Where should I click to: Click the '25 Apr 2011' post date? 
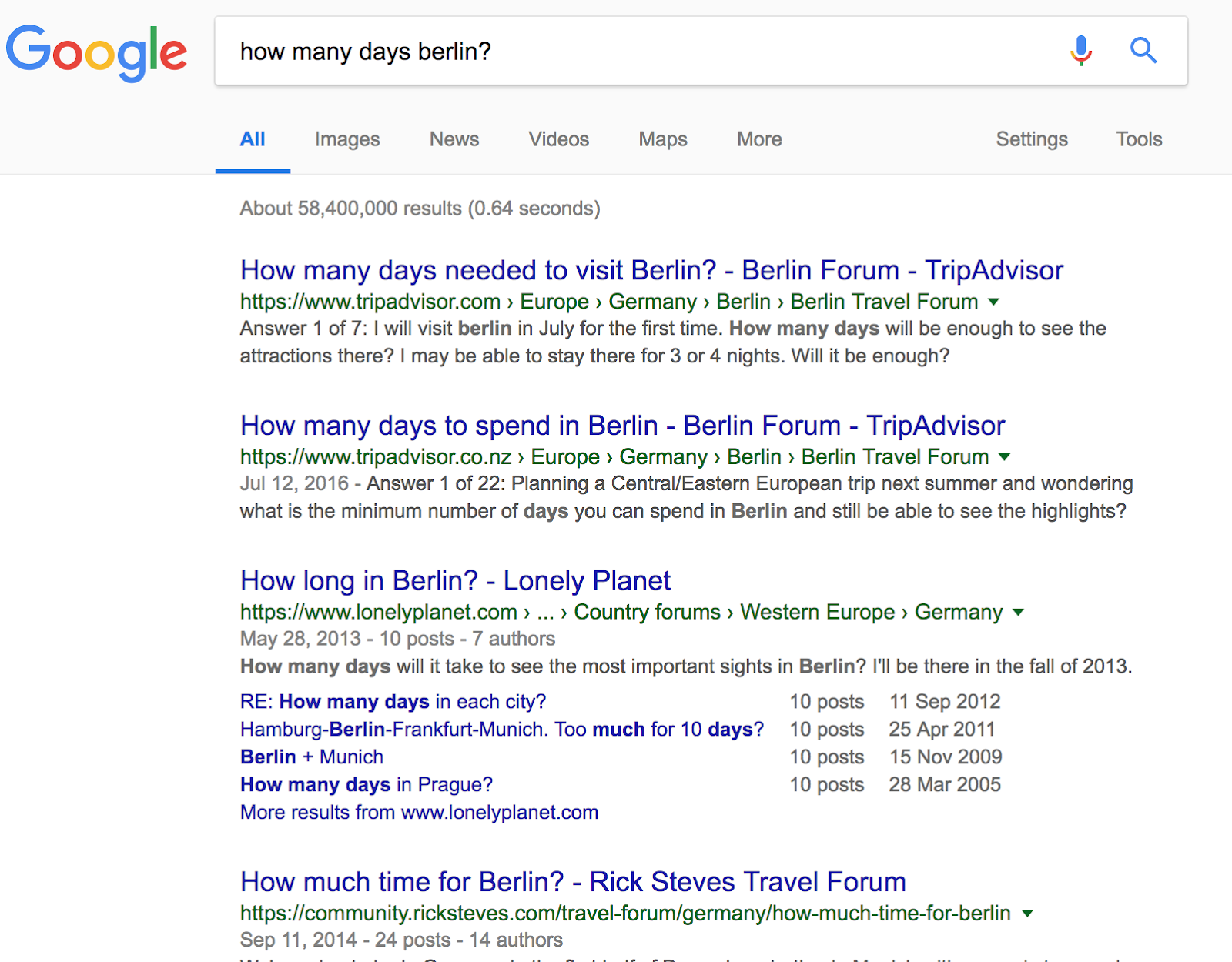[x=942, y=730]
